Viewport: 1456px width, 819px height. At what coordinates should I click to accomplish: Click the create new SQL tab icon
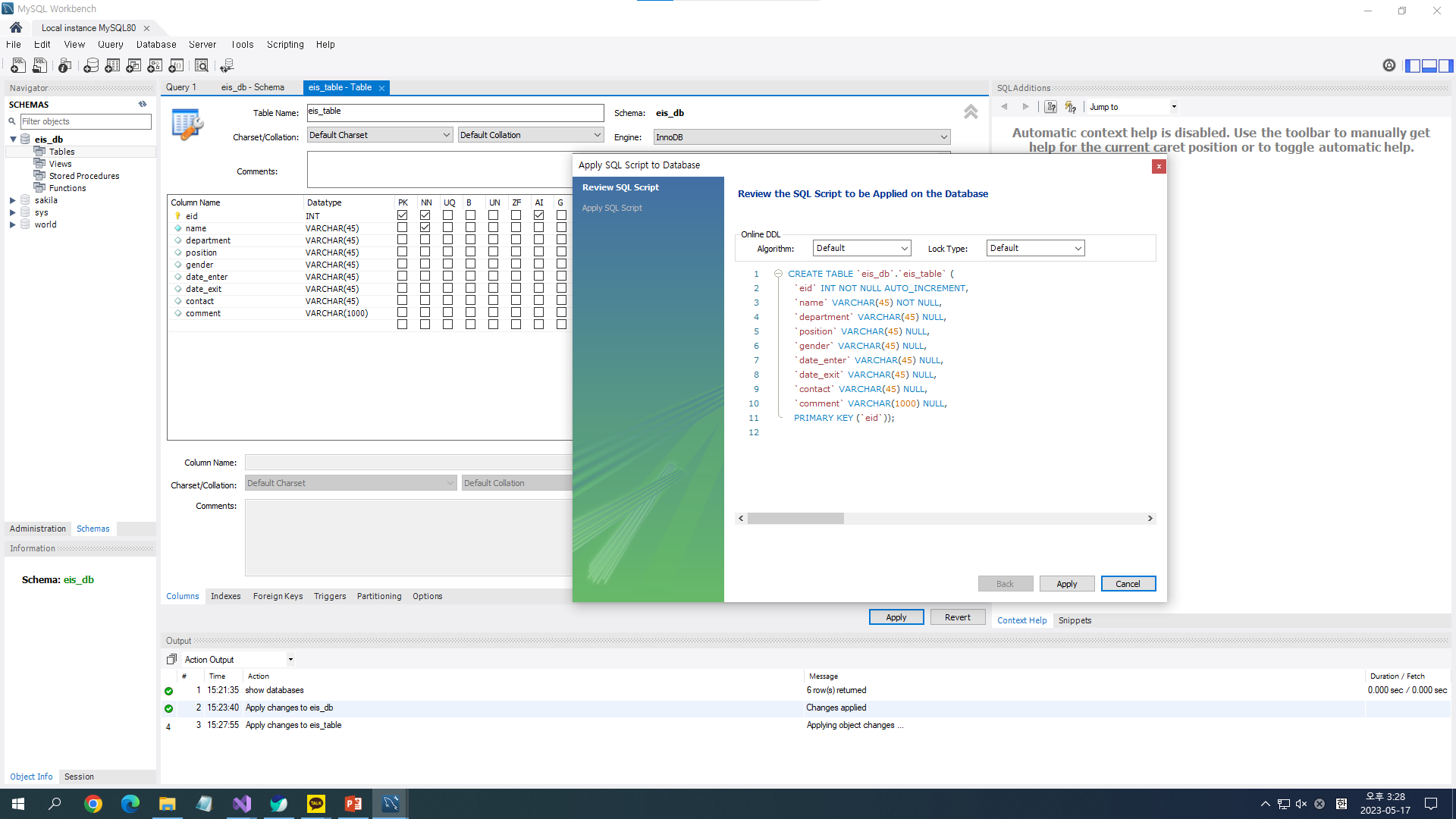[x=18, y=66]
